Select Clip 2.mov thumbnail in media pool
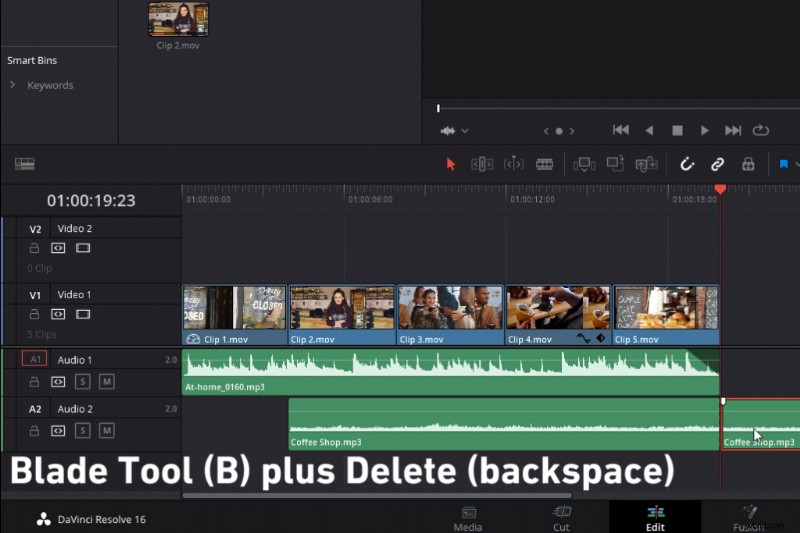The height and width of the screenshot is (533, 800). [x=178, y=19]
